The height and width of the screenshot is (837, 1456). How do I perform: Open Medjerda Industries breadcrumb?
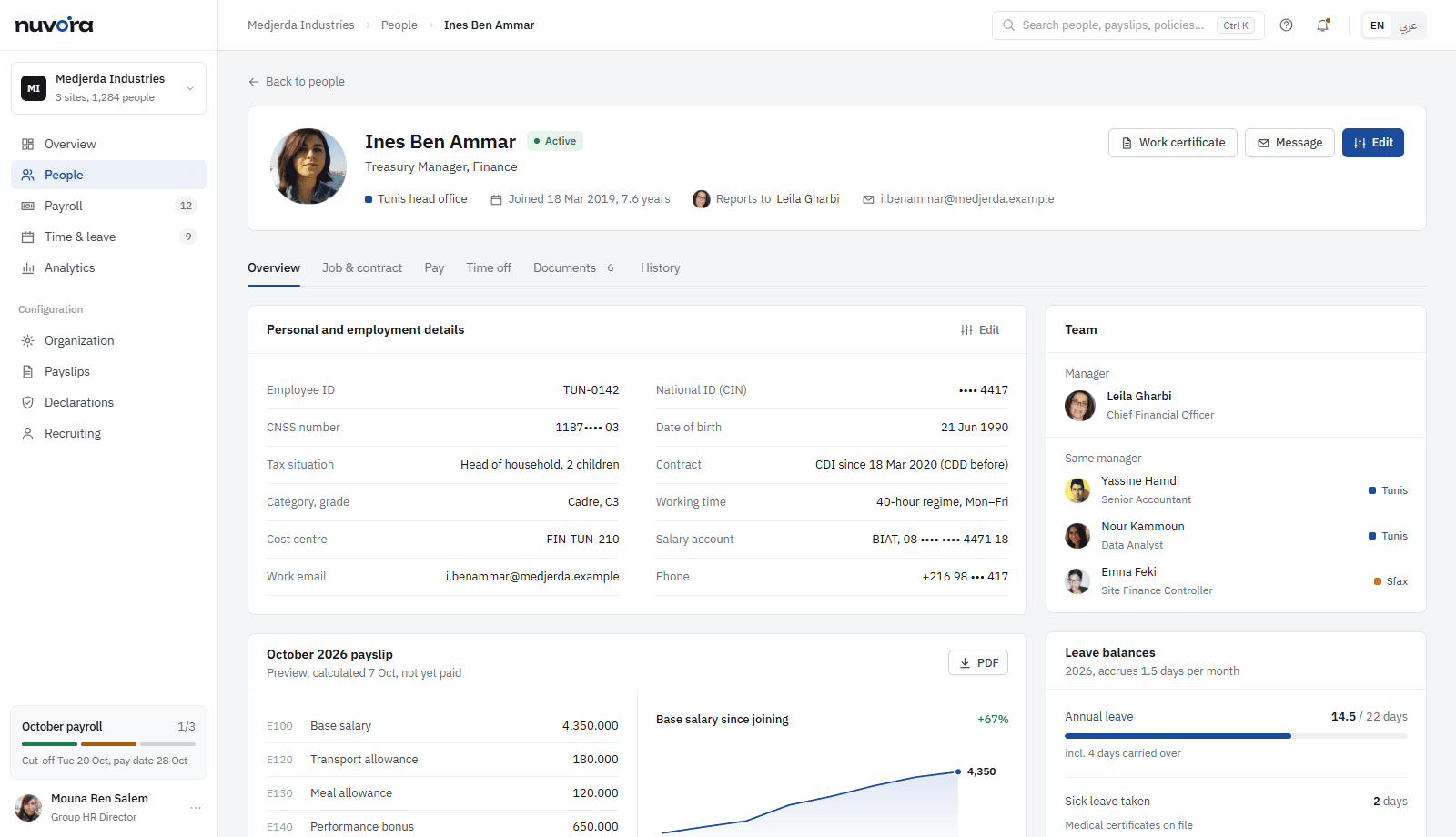pos(301,25)
